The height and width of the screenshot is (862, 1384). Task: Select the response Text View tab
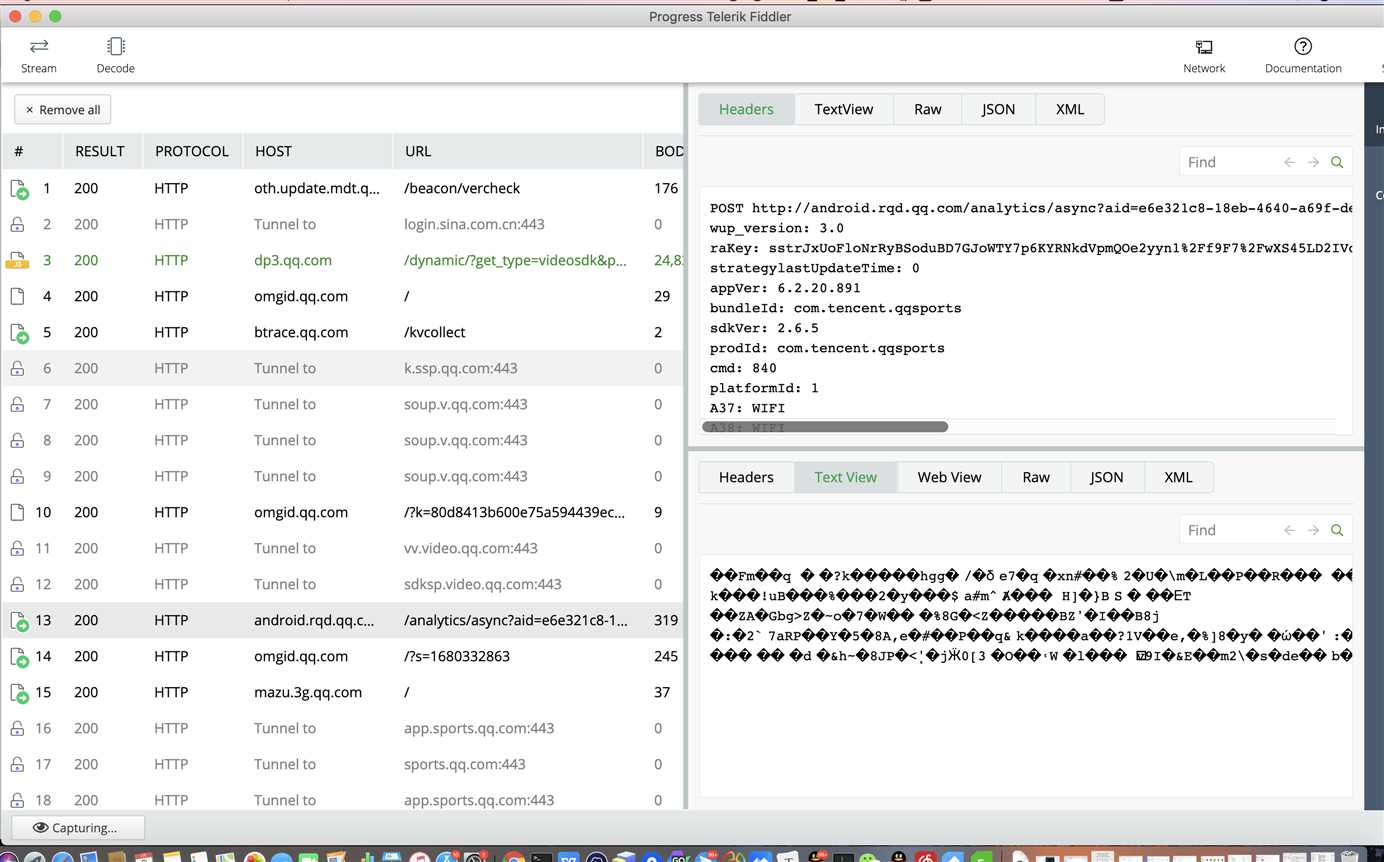(x=845, y=477)
